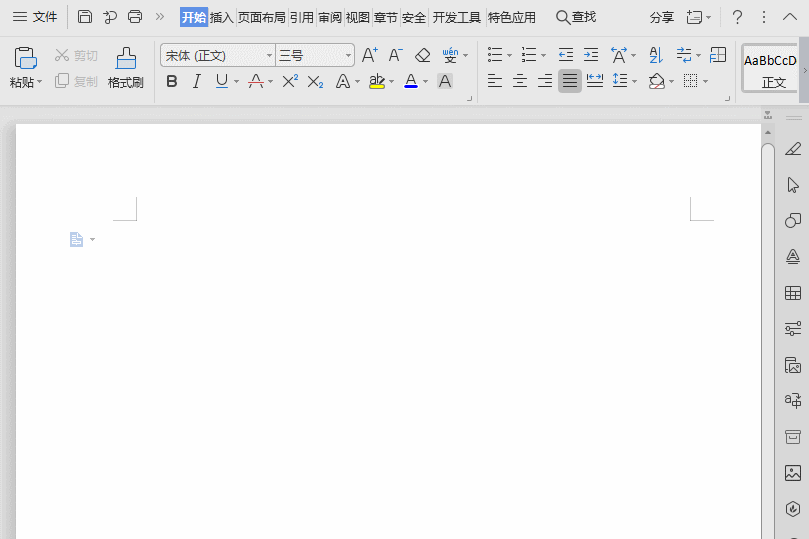The image size is (809, 539).
Task: Select the Format Painter brush (格式刷)
Action: pos(125,68)
